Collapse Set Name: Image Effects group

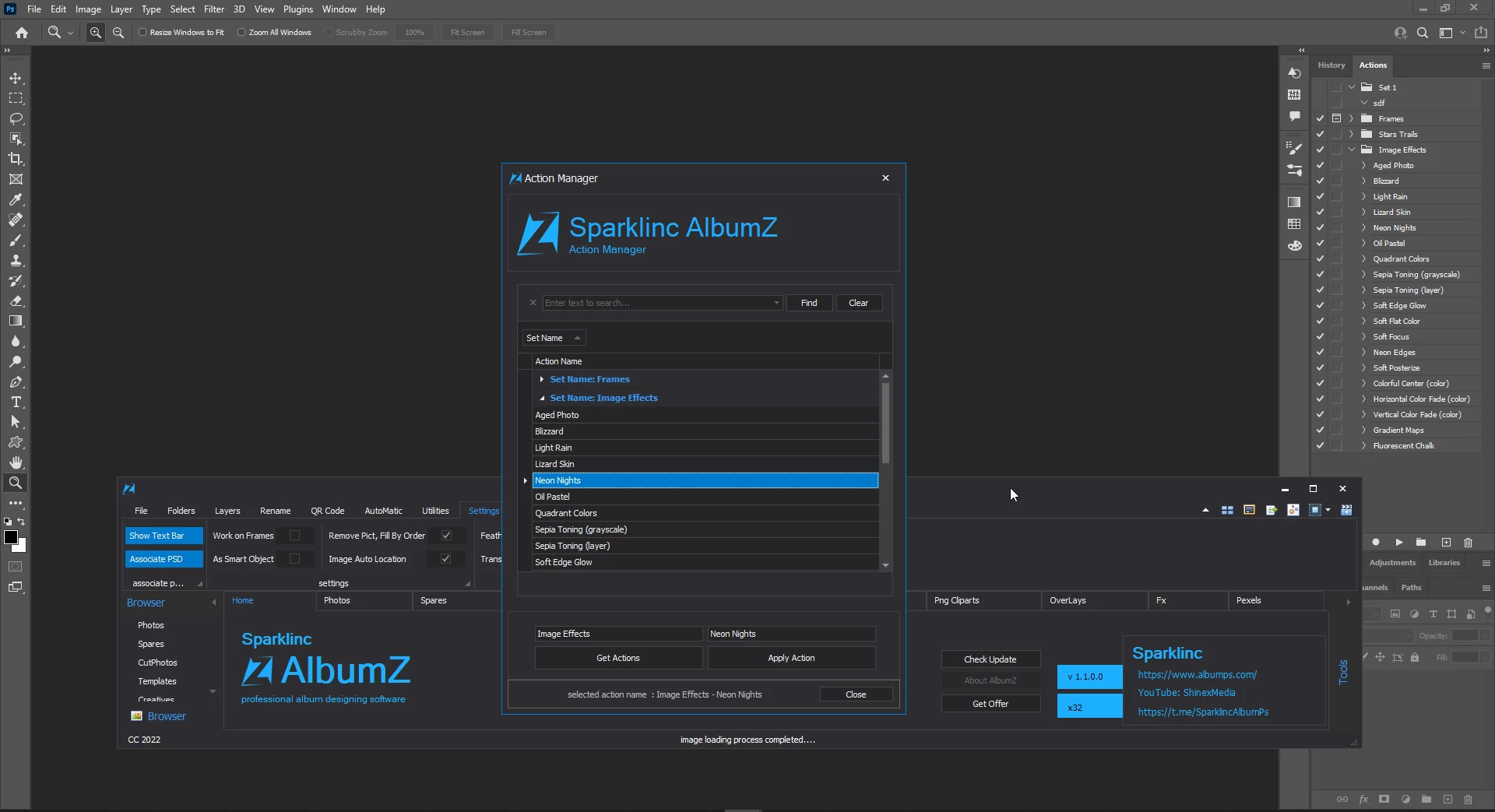pos(542,398)
